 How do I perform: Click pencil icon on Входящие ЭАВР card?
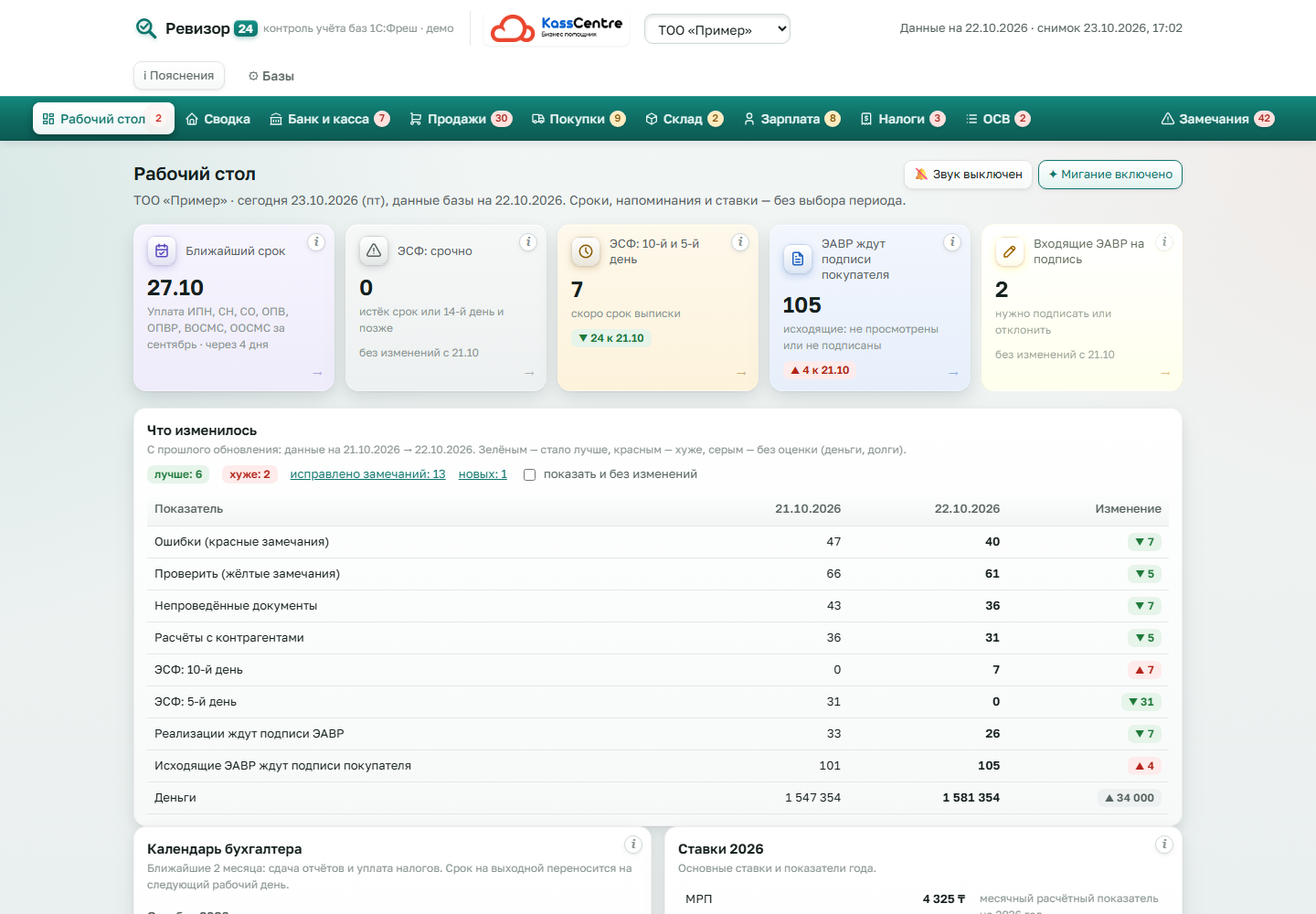coord(1010,251)
